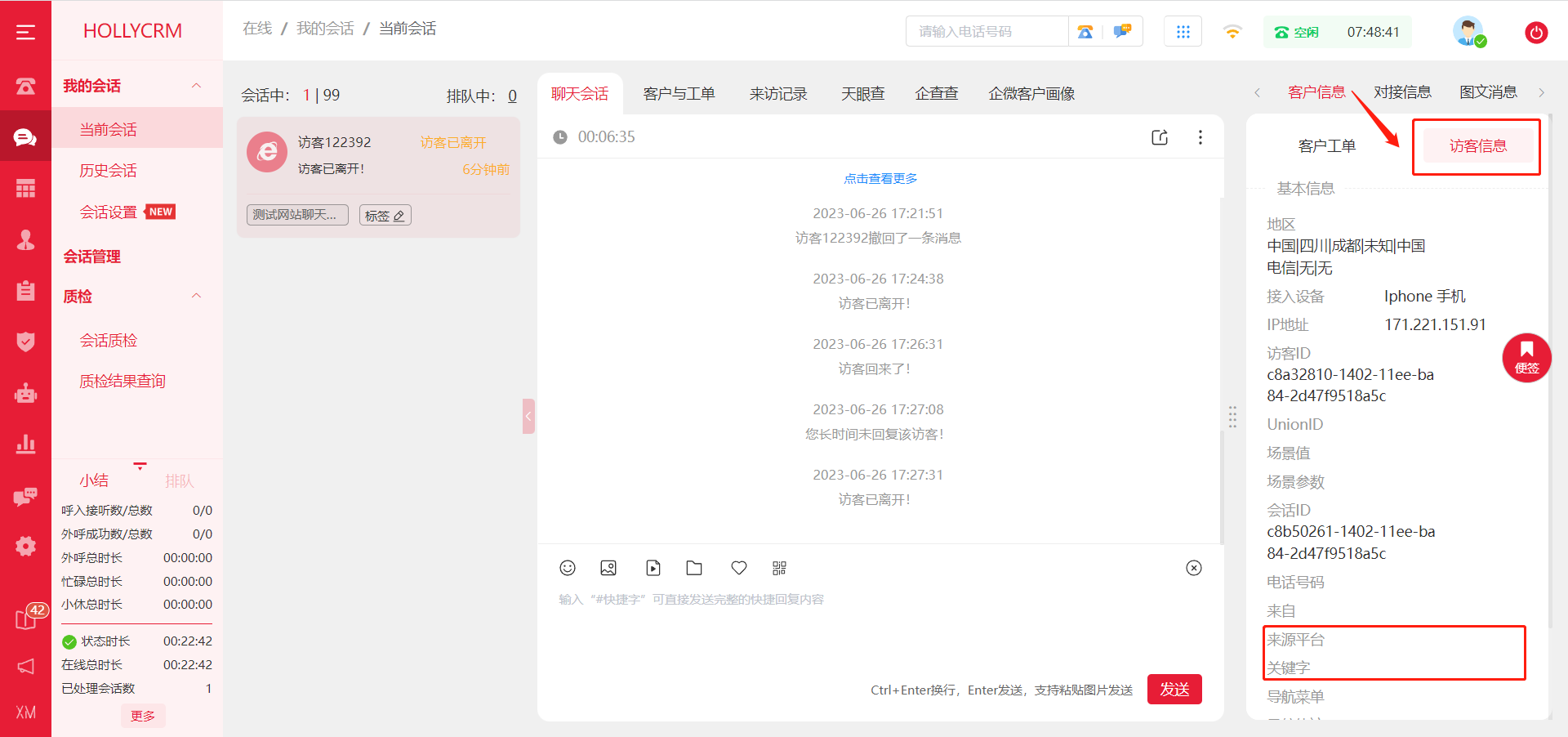Viewport: 1568px width, 737px height.
Task: Open the folder icon in chat toolbar
Action: [694, 568]
